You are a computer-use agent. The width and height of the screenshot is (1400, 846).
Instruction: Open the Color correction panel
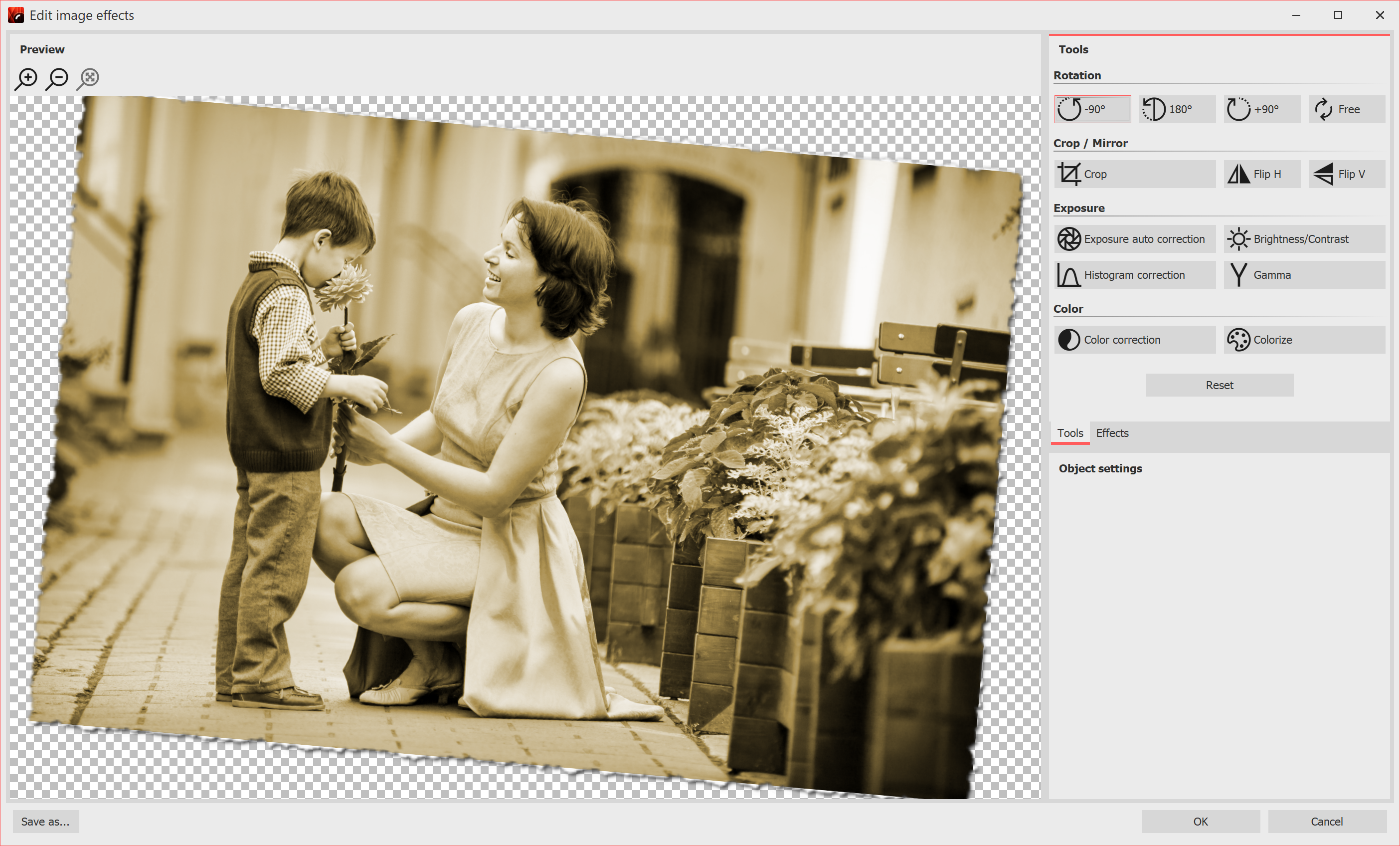[x=1134, y=340]
